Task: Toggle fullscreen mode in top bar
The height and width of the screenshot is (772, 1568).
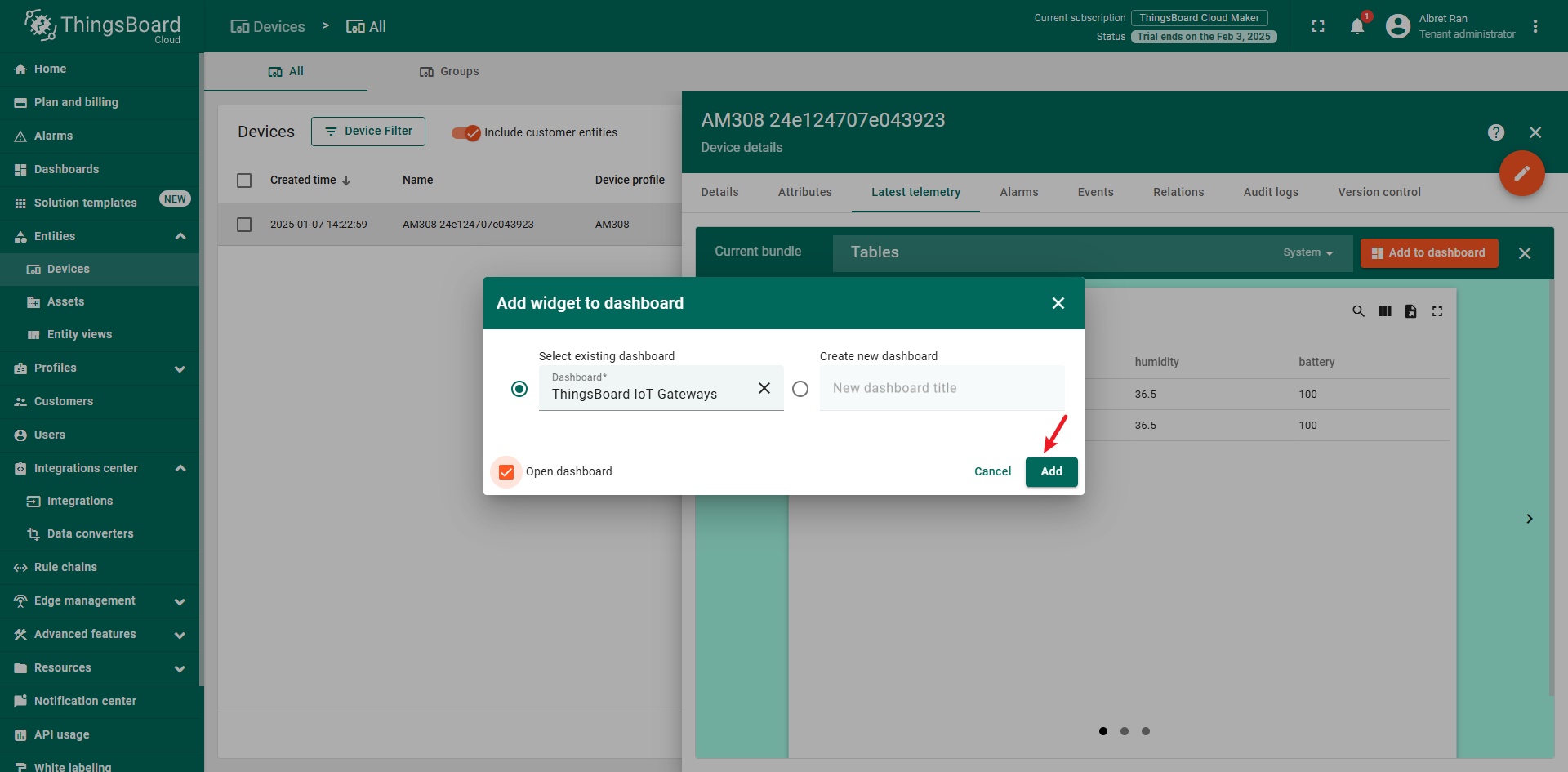Action: 1318,26
